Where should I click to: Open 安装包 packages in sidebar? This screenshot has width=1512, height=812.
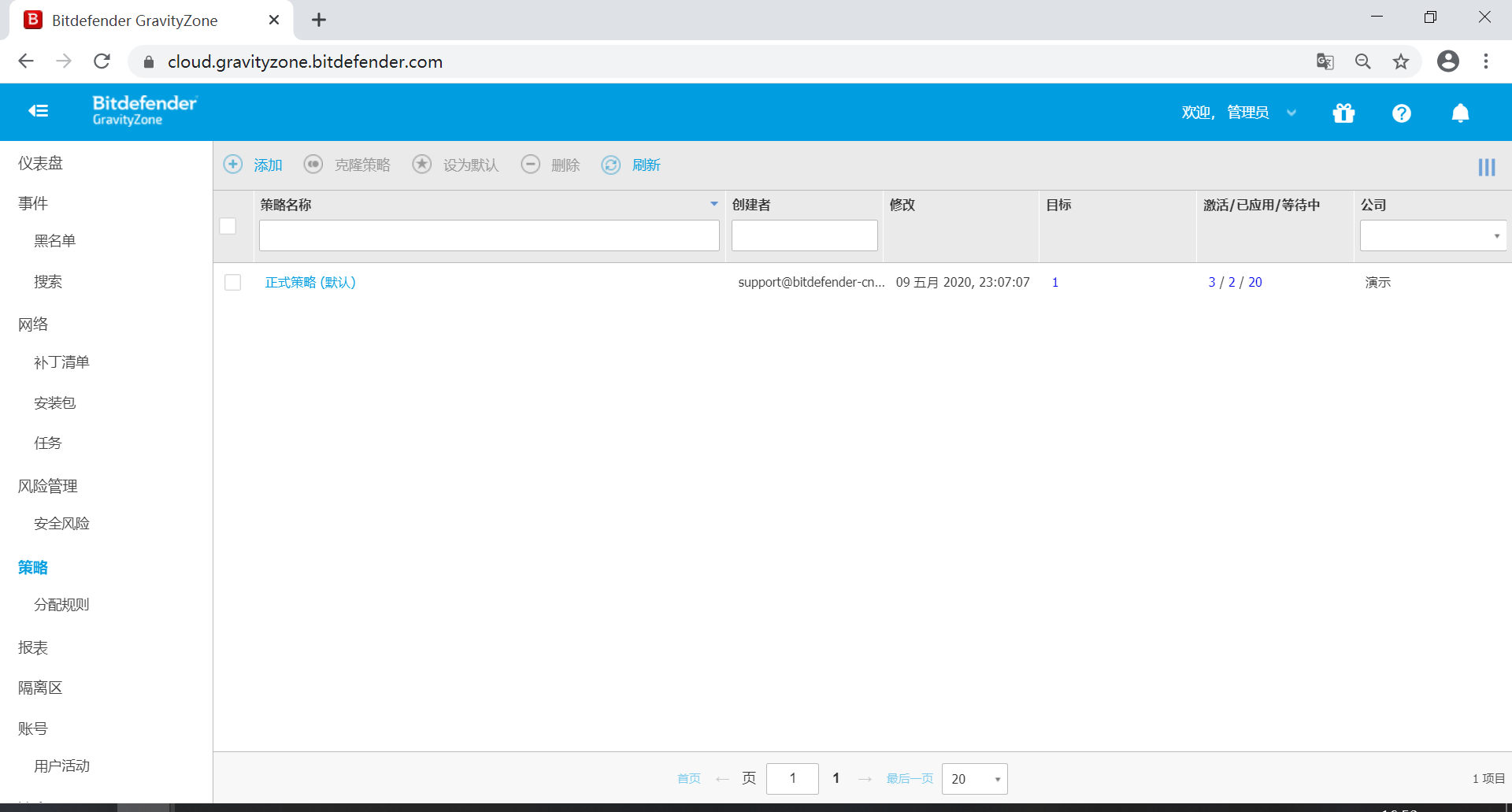click(x=54, y=402)
